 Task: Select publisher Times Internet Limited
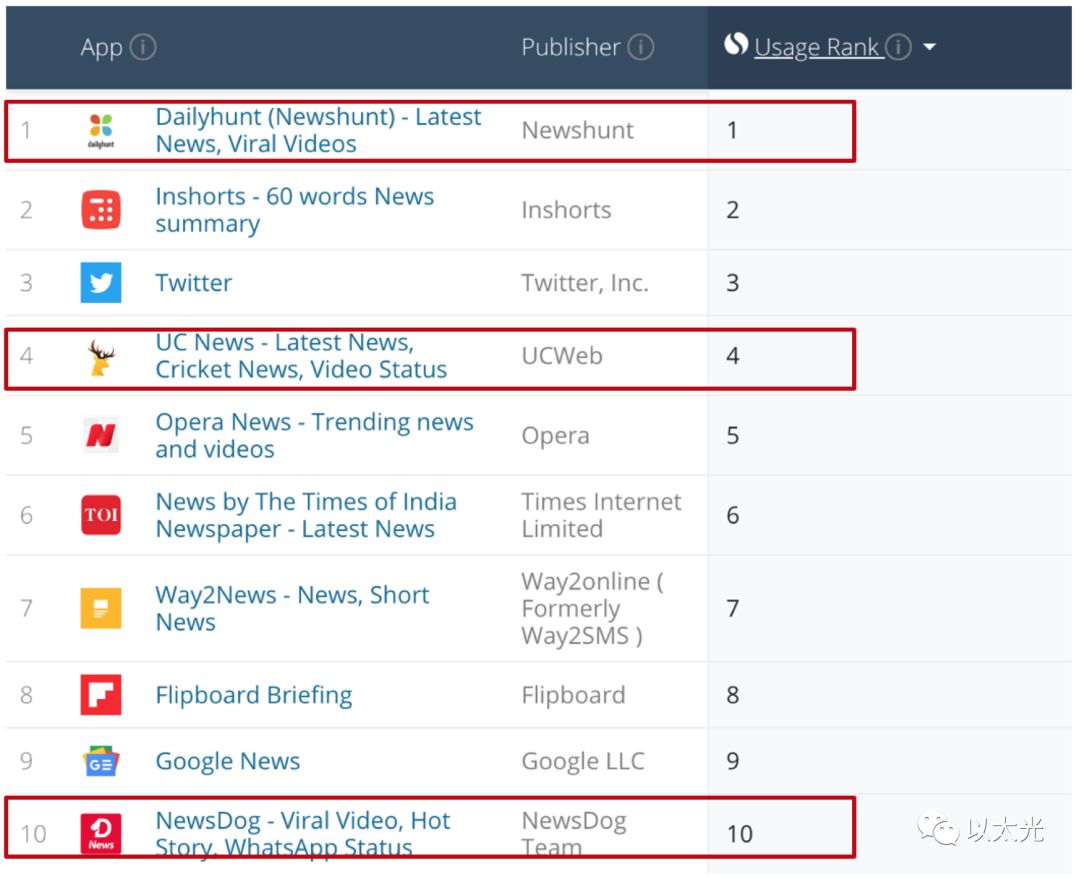pyautogui.click(x=601, y=515)
